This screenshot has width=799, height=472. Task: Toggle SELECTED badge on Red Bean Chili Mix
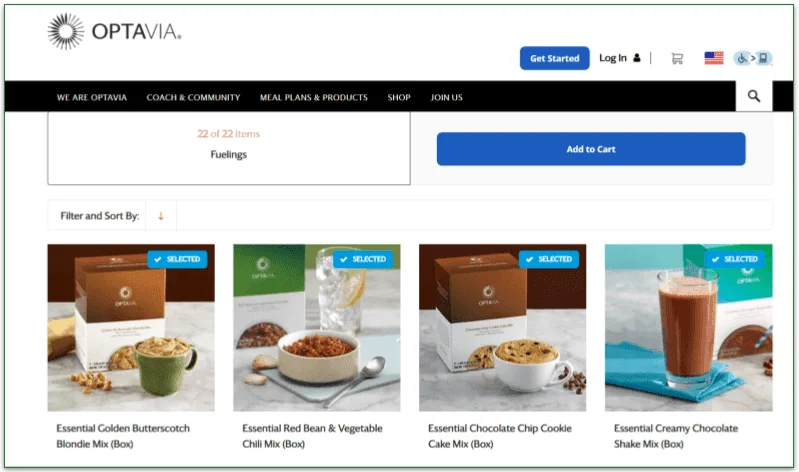click(x=363, y=259)
